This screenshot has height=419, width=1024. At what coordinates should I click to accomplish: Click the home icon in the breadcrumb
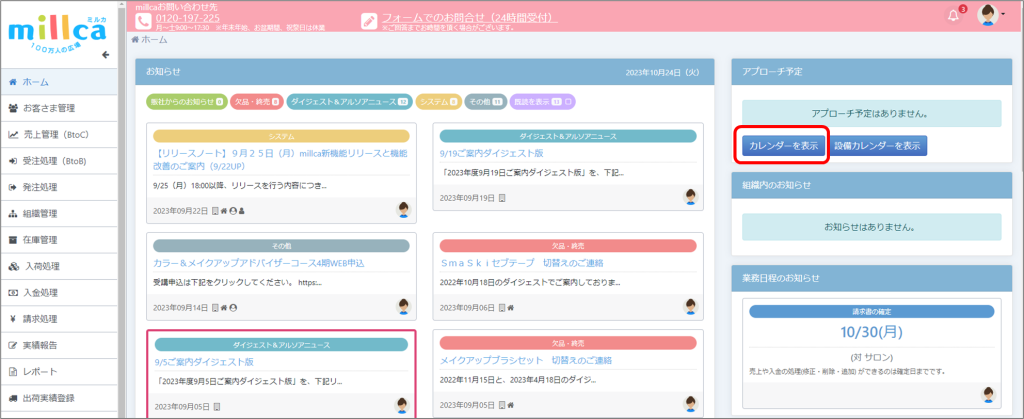(x=135, y=39)
